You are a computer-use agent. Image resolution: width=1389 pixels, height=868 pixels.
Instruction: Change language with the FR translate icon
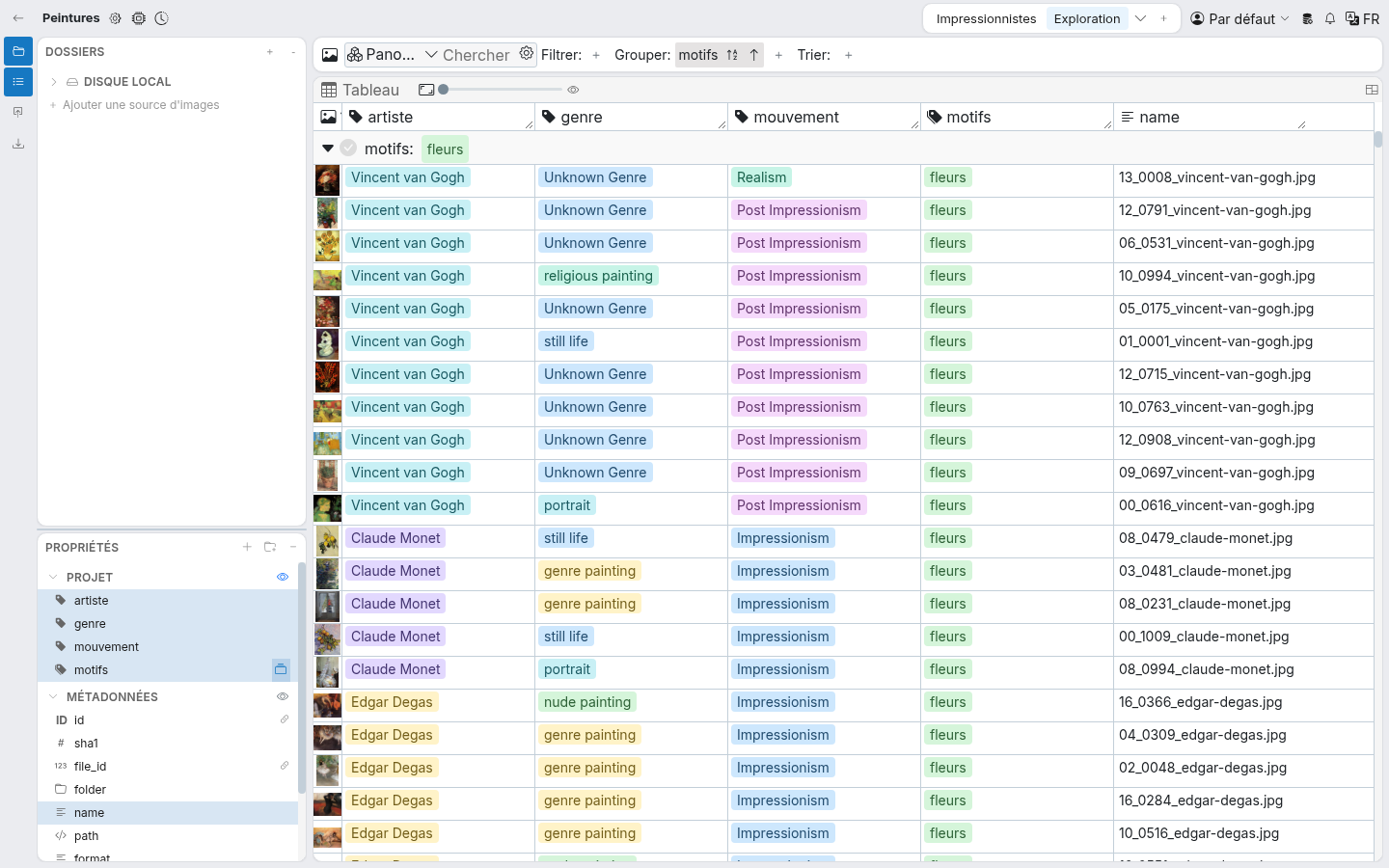click(x=1362, y=18)
